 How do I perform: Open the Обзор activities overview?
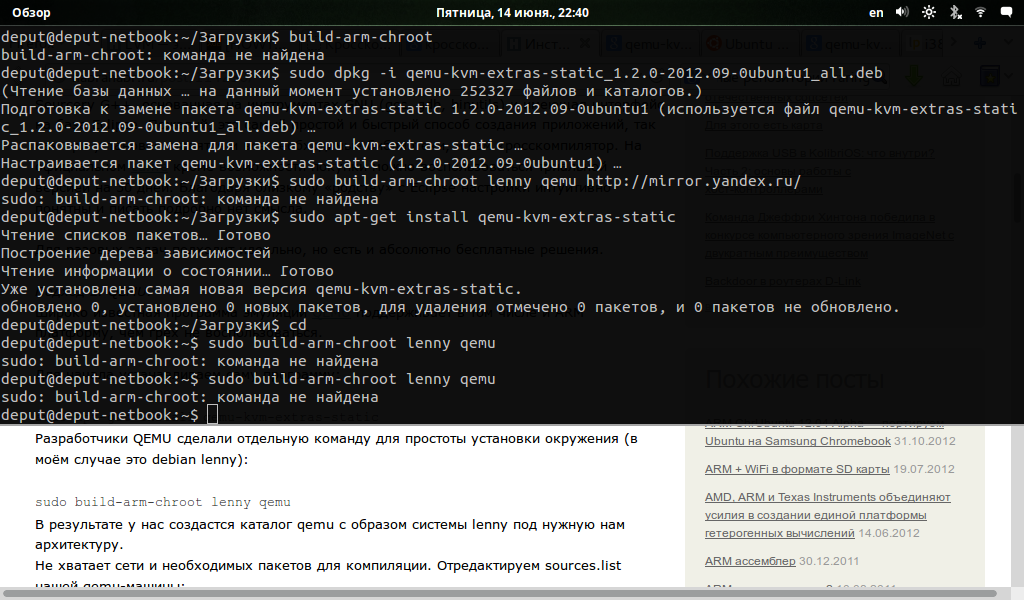point(31,12)
